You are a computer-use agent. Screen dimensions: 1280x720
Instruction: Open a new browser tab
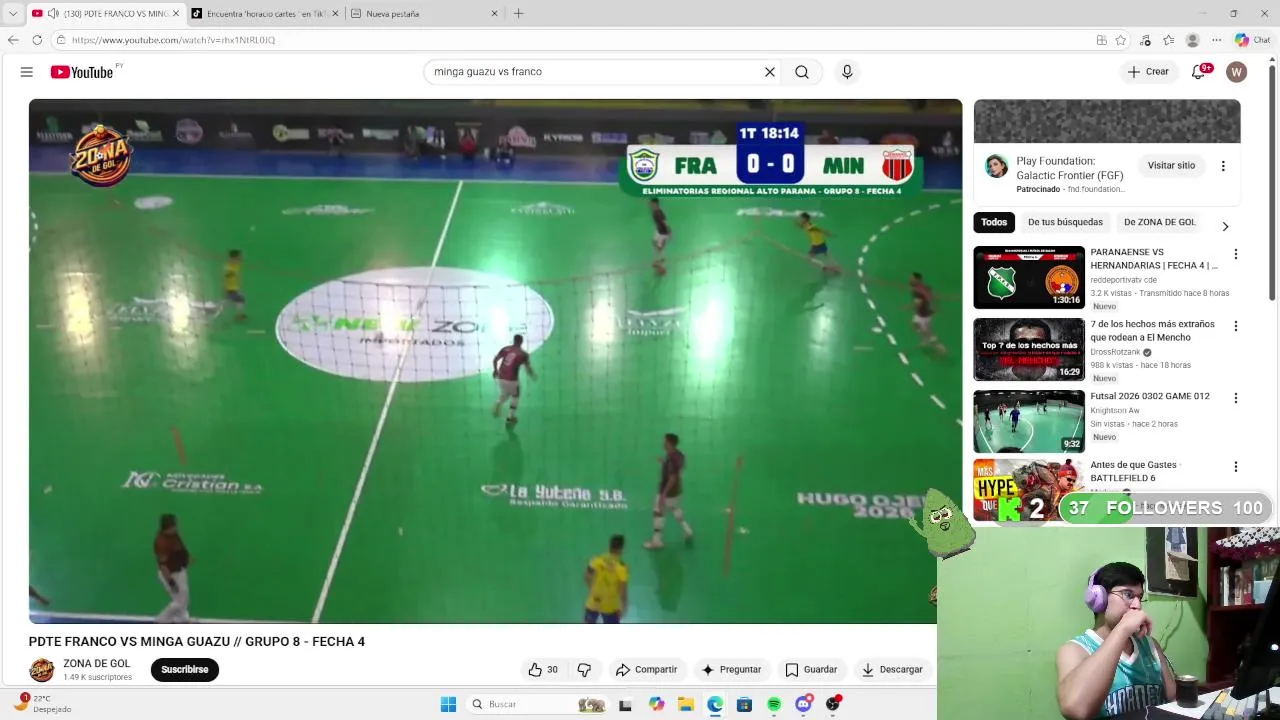[x=518, y=14]
